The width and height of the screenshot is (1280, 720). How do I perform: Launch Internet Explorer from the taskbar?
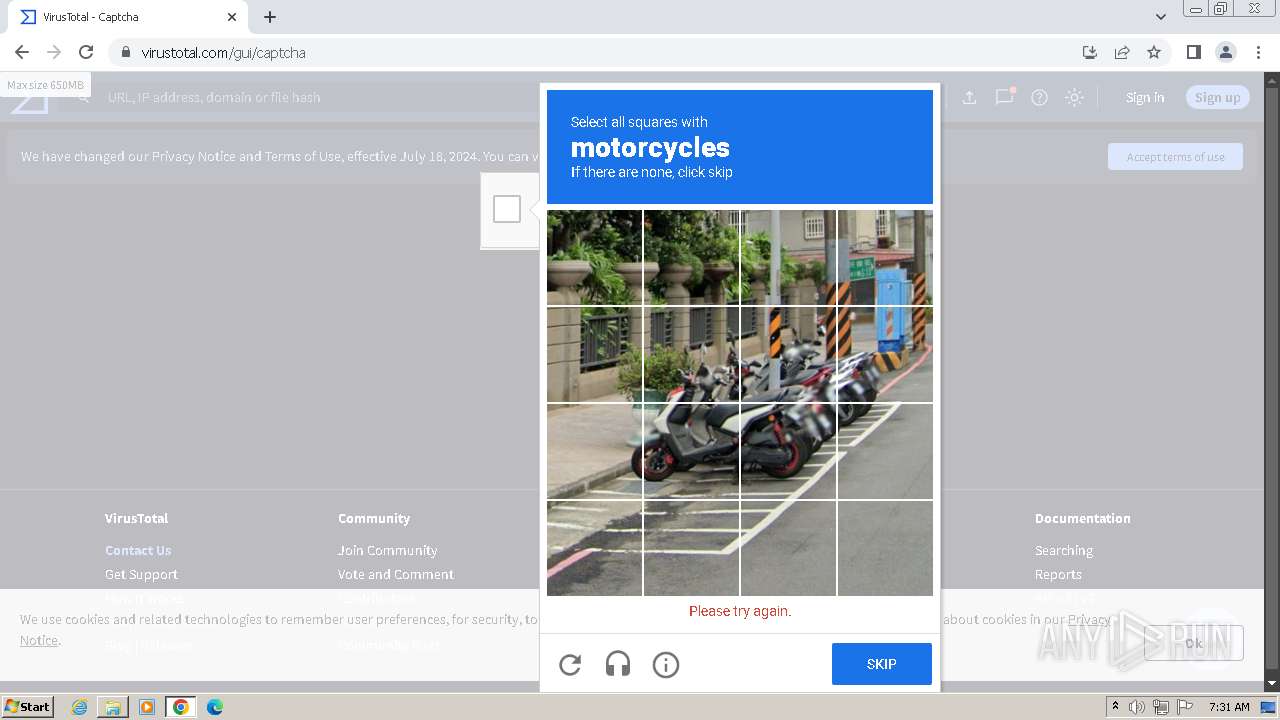pos(79,707)
